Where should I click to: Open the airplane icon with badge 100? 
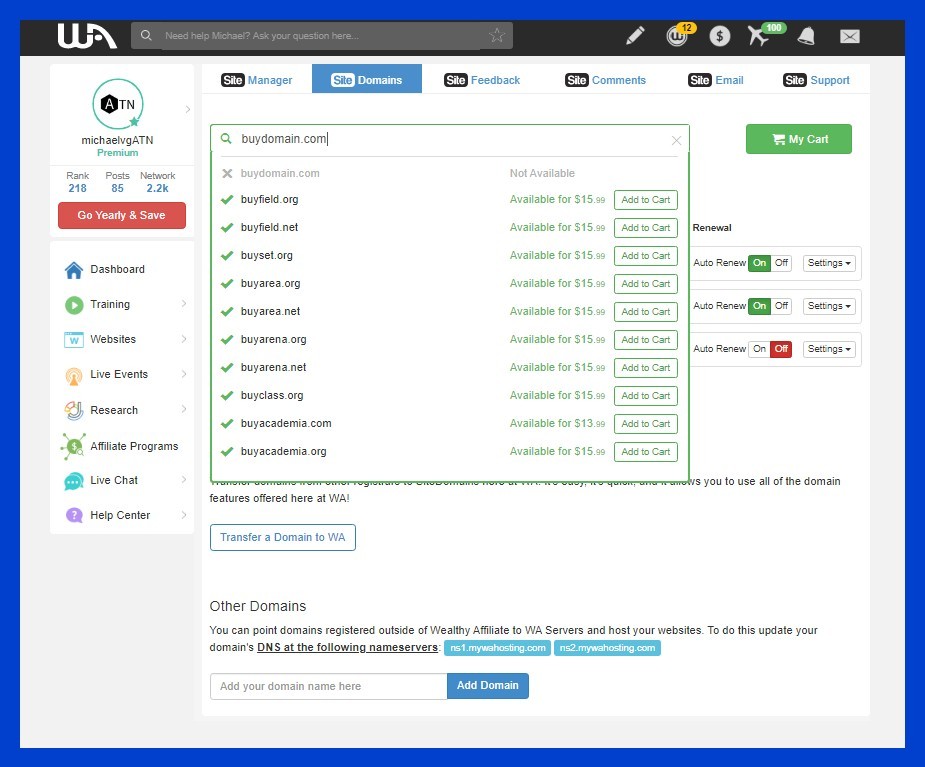pyautogui.click(x=758, y=36)
